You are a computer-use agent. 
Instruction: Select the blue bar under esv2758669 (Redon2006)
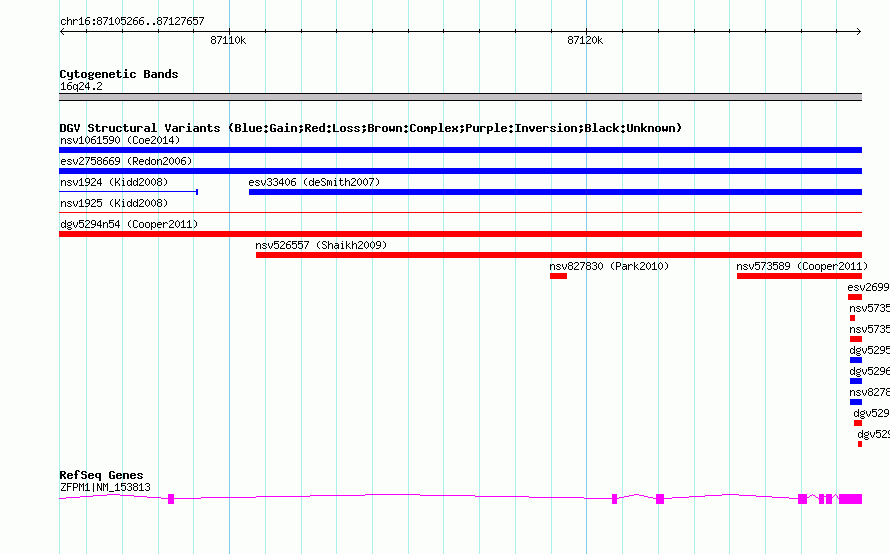coord(460,171)
